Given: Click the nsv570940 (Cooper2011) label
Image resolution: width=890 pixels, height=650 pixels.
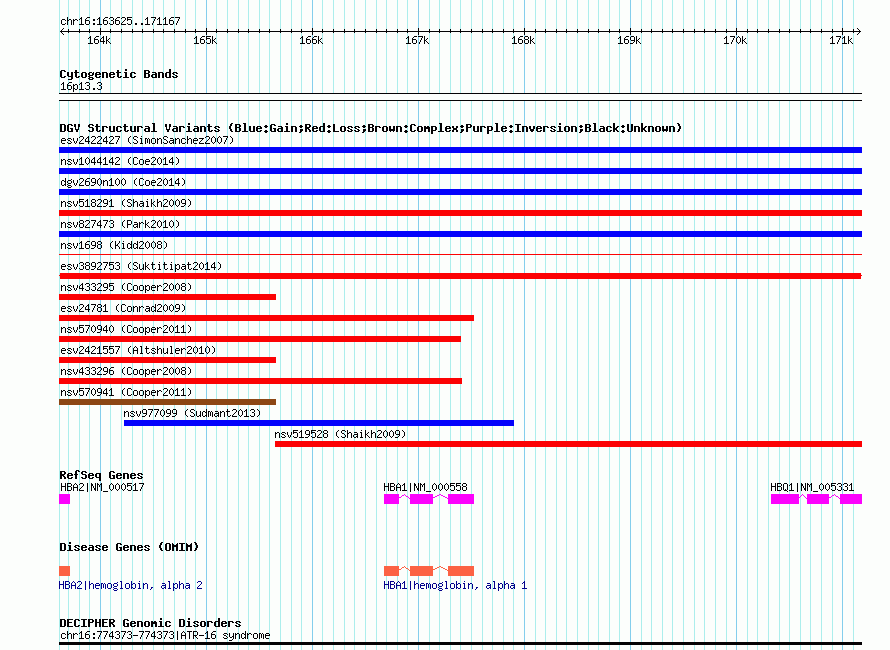Looking at the screenshot, I should click(126, 329).
